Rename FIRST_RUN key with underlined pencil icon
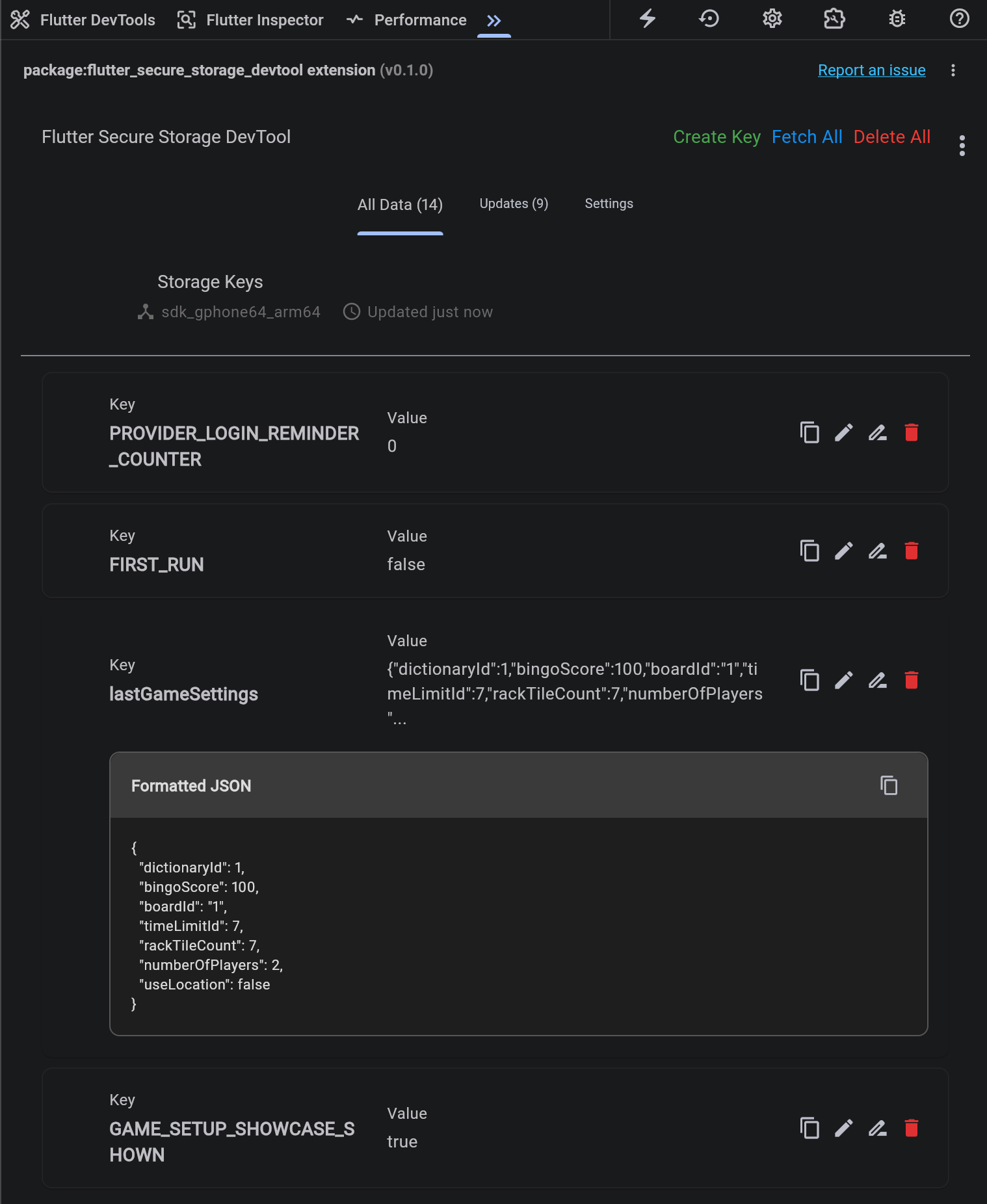Viewport: 987px width, 1204px height. [878, 551]
